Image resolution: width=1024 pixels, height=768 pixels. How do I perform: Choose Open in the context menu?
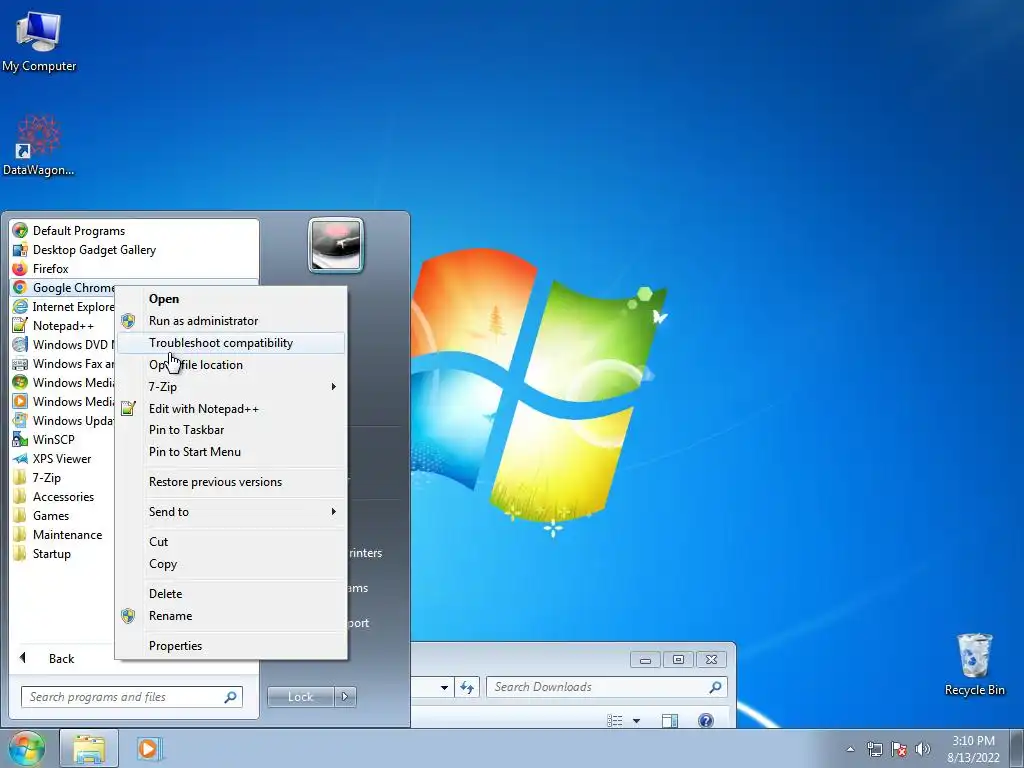(231, 298)
